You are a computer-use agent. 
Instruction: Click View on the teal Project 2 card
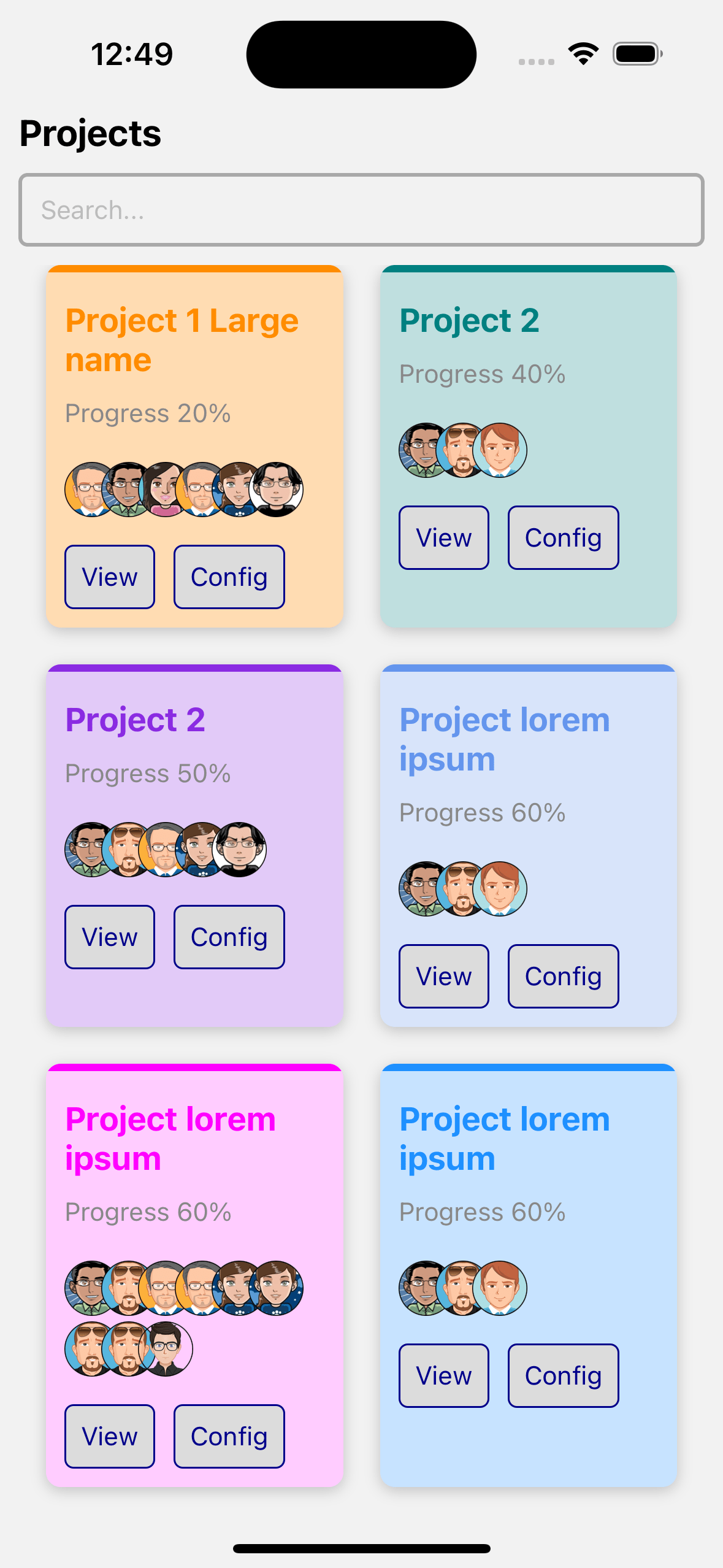pos(443,537)
